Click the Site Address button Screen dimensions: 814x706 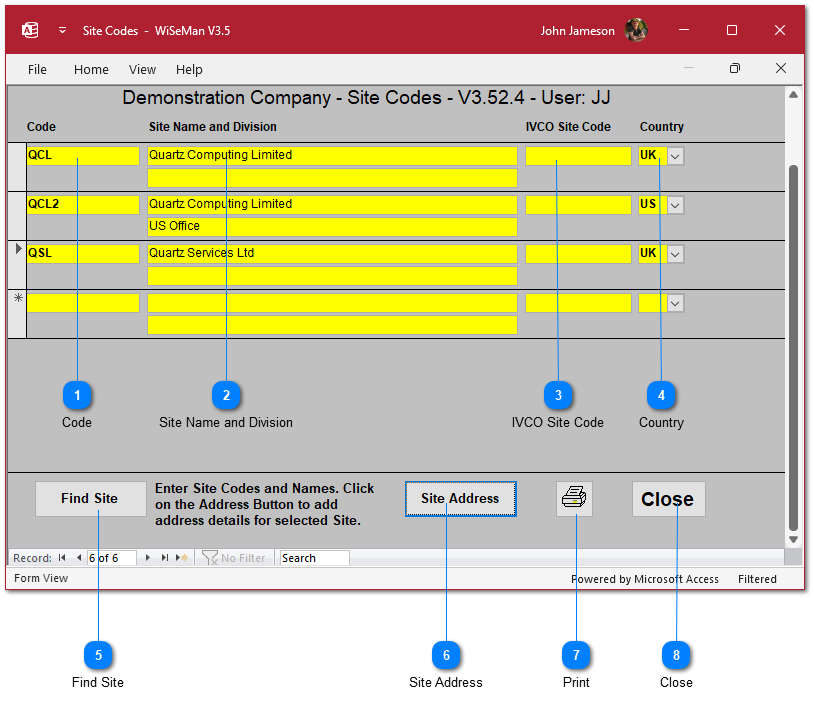click(460, 498)
